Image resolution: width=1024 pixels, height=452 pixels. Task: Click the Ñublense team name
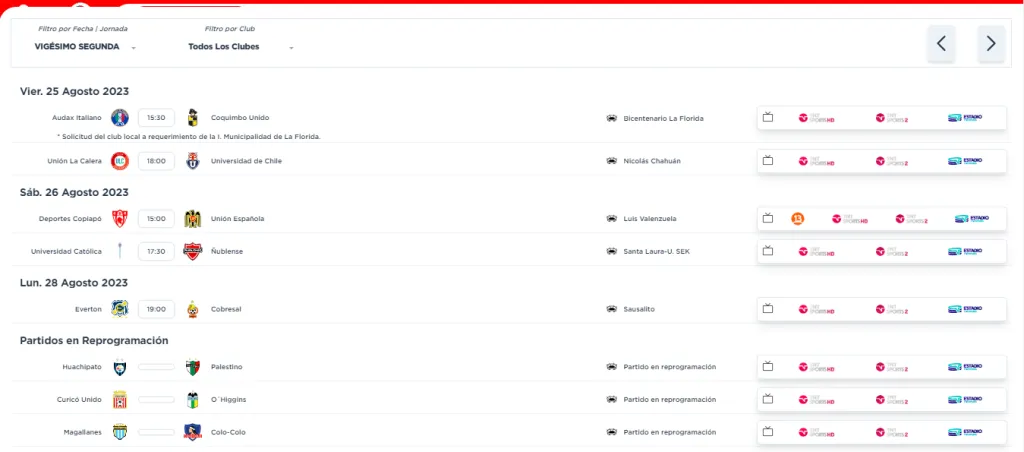pos(227,251)
